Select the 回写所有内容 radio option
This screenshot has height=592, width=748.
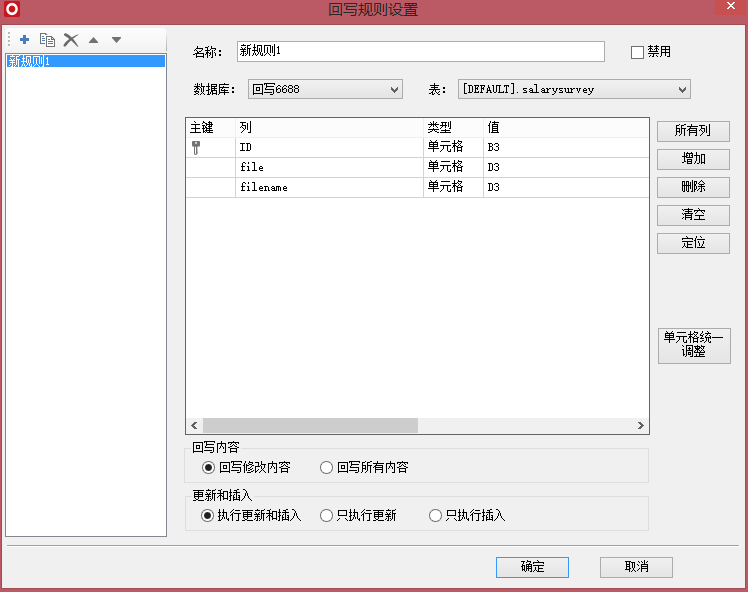tap(364, 467)
